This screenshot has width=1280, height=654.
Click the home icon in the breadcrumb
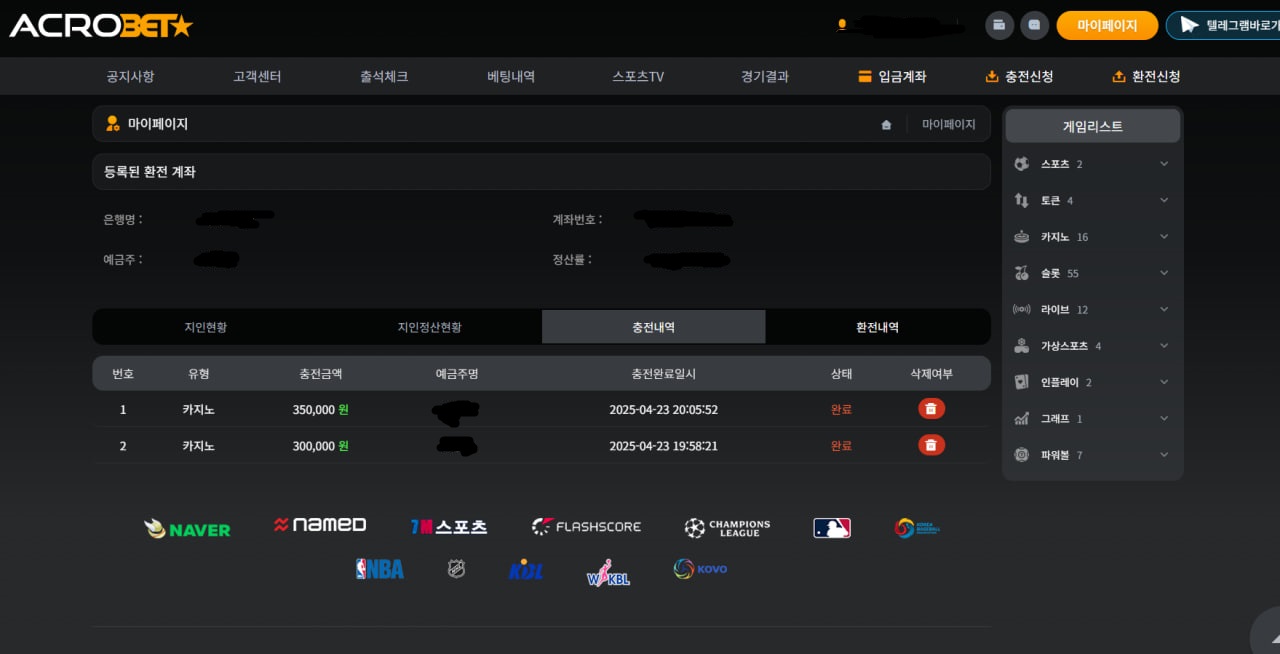pyautogui.click(x=886, y=125)
